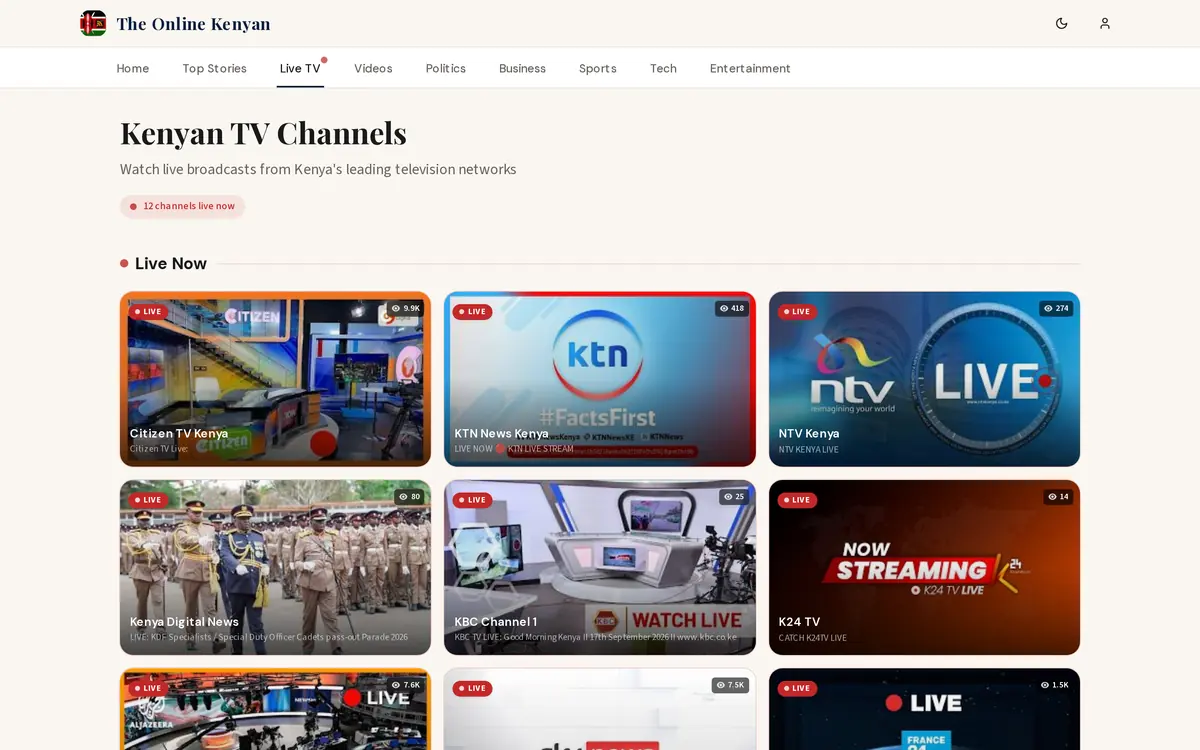Click the NTV Kenya channel title
Image resolution: width=1200 pixels, height=750 pixels.
coord(809,434)
